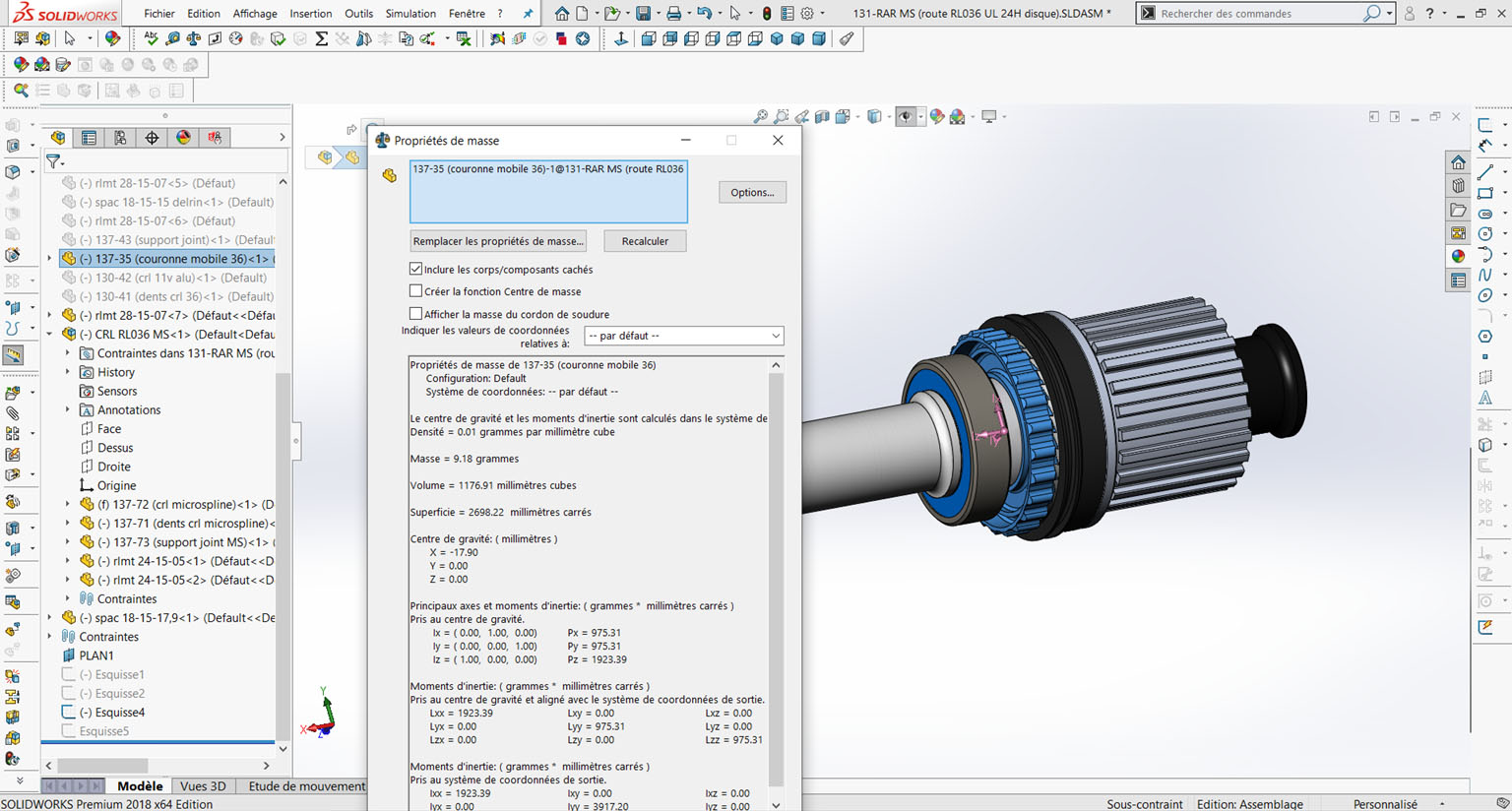The width and height of the screenshot is (1512, 811).
Task: Click the Print icon in the toolbar
Action: pyautogui.click(x=673, y=14)
